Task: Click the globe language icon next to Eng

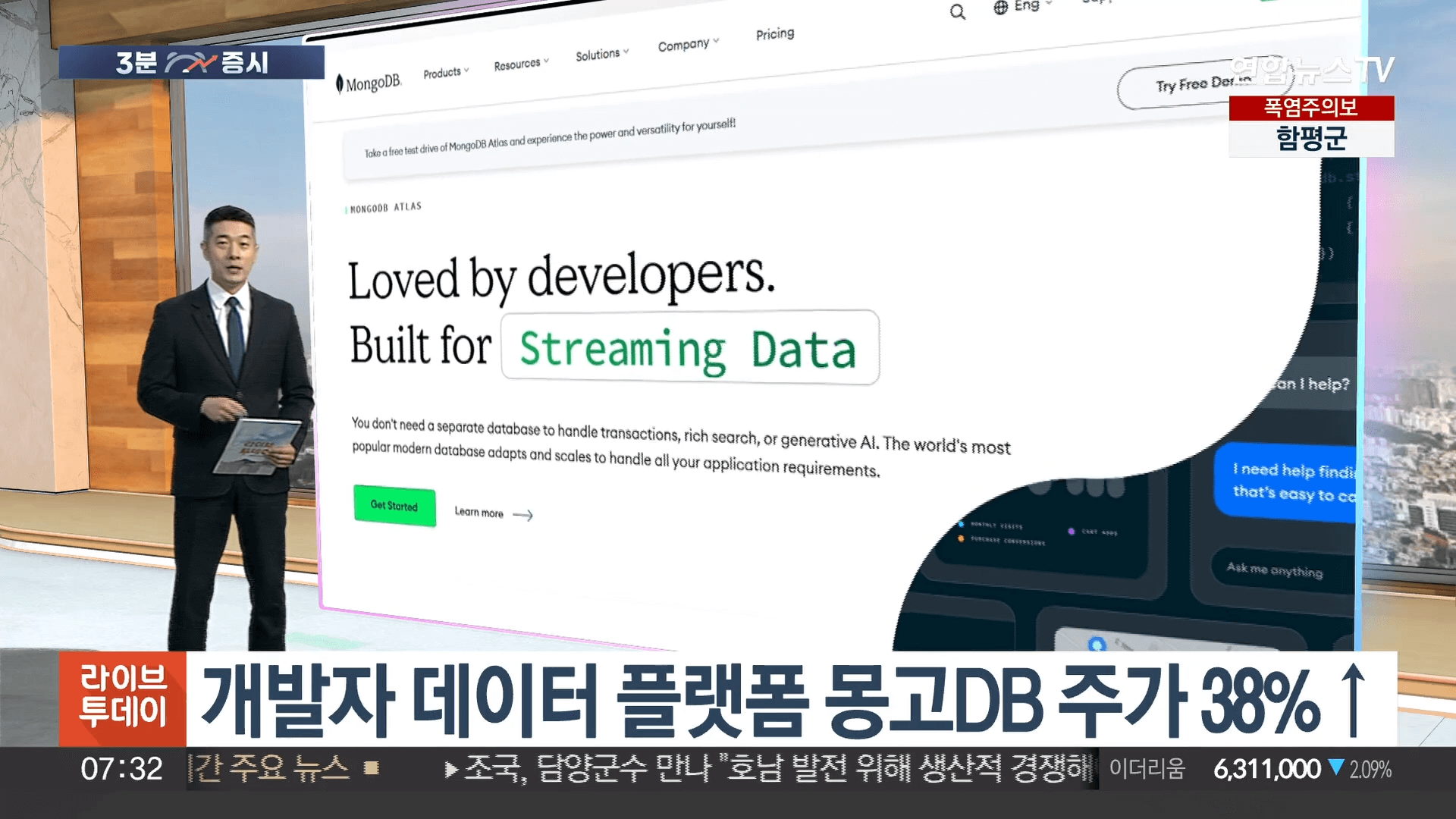Action: click(x=999, y=7)
